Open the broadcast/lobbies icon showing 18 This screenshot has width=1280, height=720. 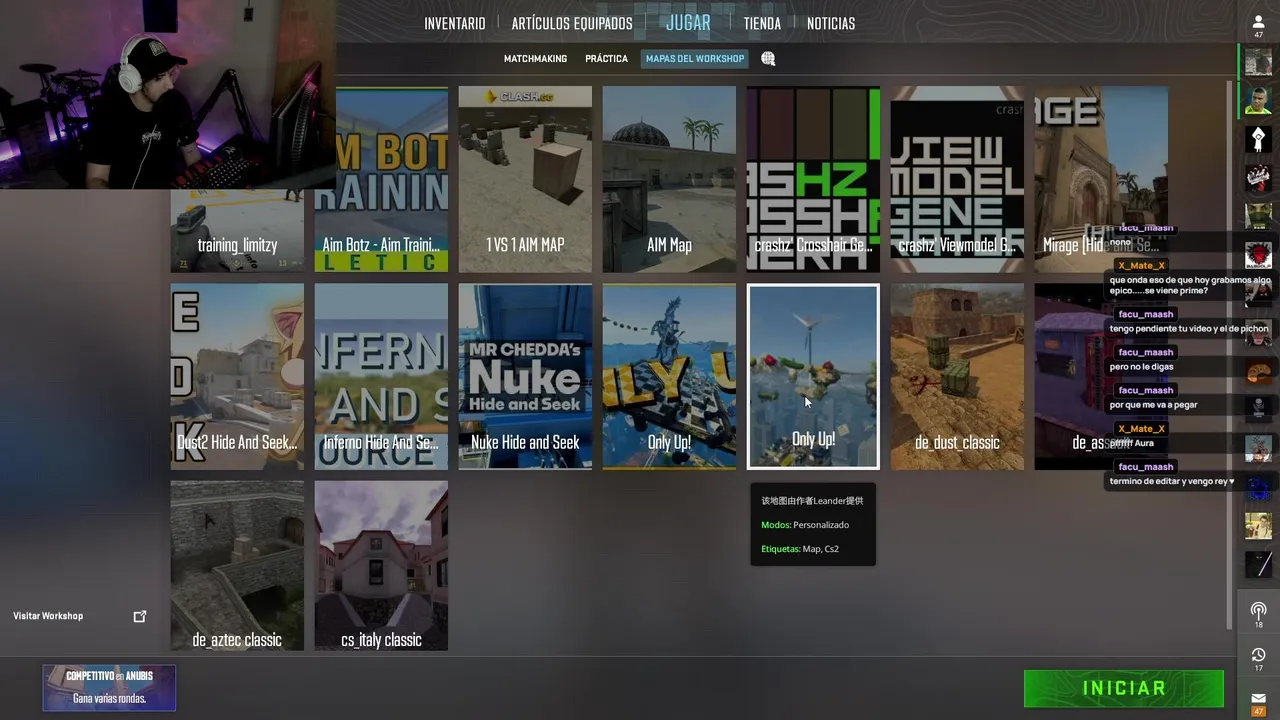[x=1258, y=614]
